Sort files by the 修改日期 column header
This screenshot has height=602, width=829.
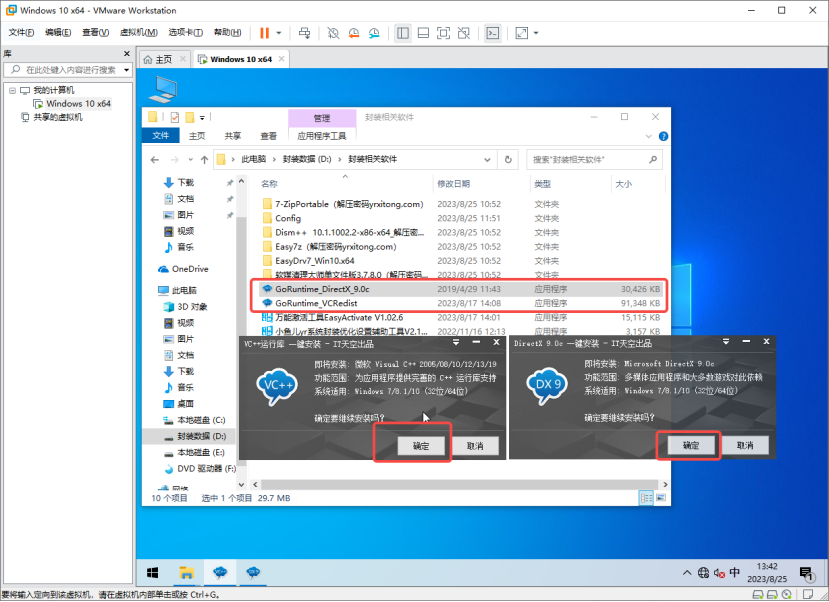(453, 184)
